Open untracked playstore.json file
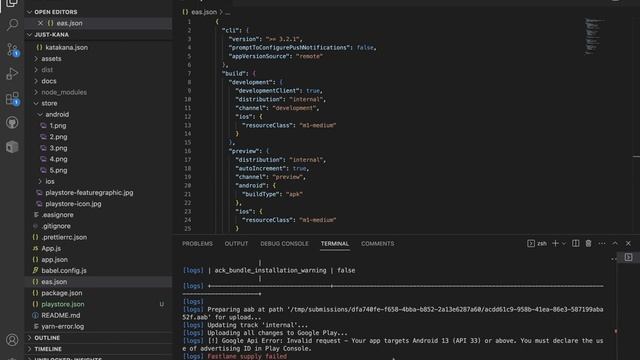The height and width of the screenshot is (360, 640). [x=63, y=304]
